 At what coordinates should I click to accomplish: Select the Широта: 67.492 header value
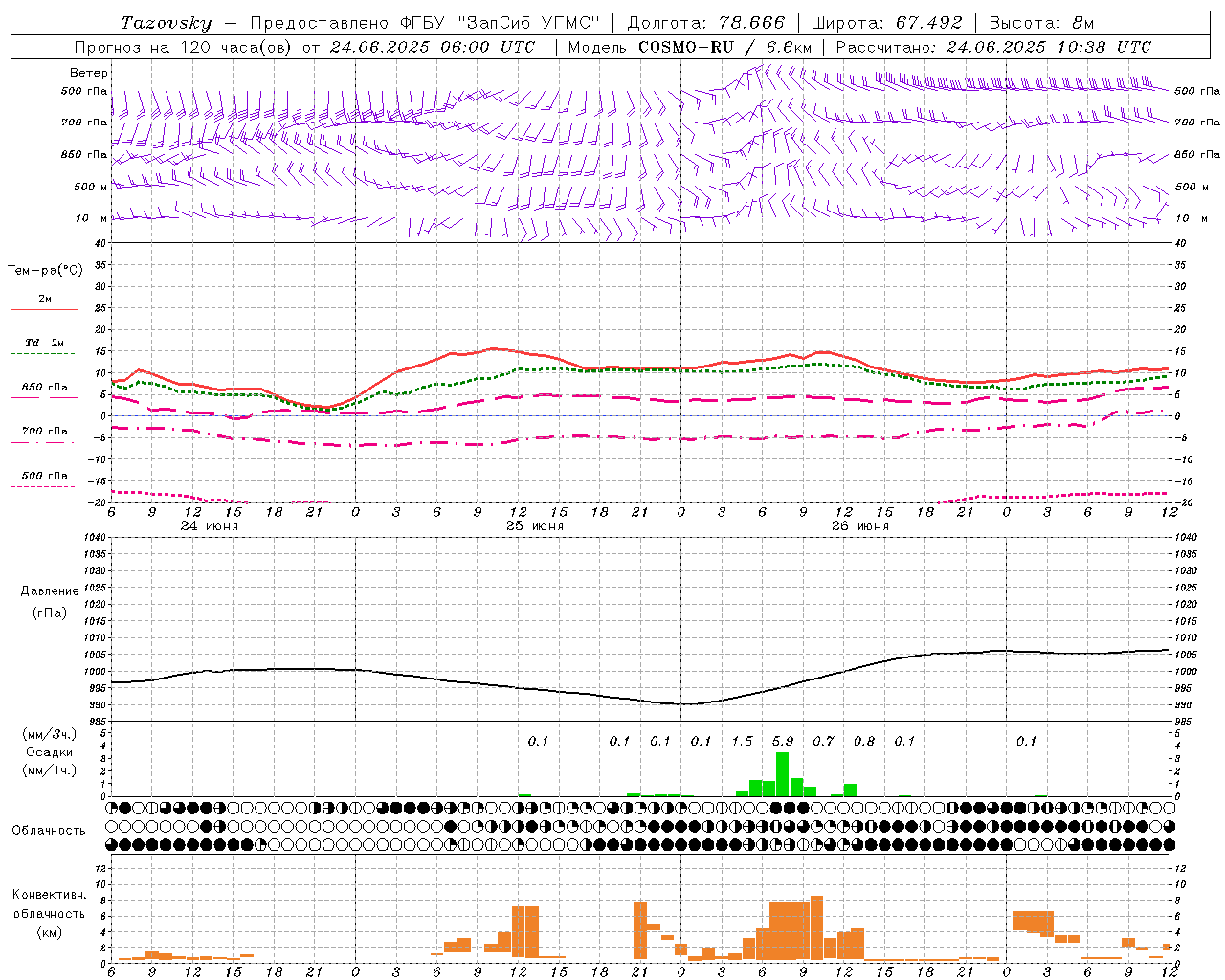[x=886, y=23]
